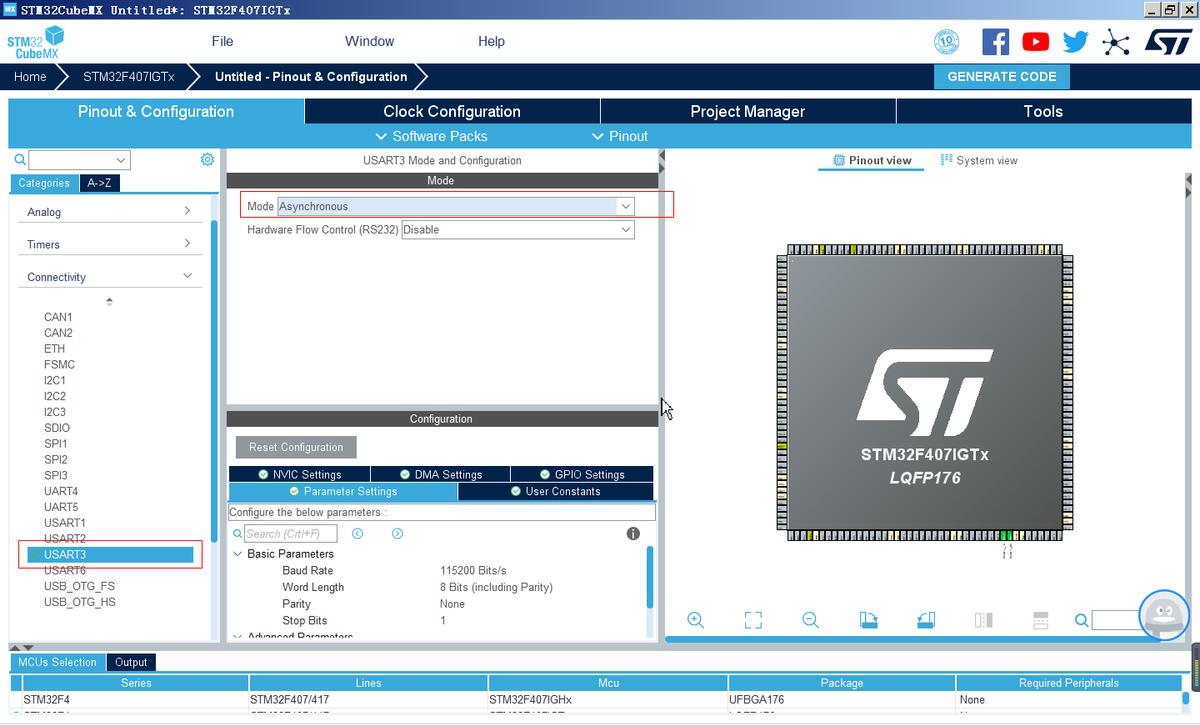The width and height of the screenshot is (1200, 727).
Task: Click the pin search input field
Action: (x=1117, y=620)
